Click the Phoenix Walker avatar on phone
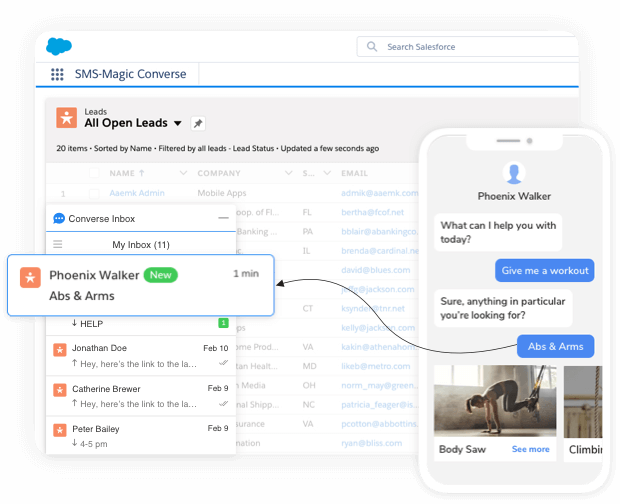Image resolution: width=620 pixels, height=504 pixels. [514, 173]
